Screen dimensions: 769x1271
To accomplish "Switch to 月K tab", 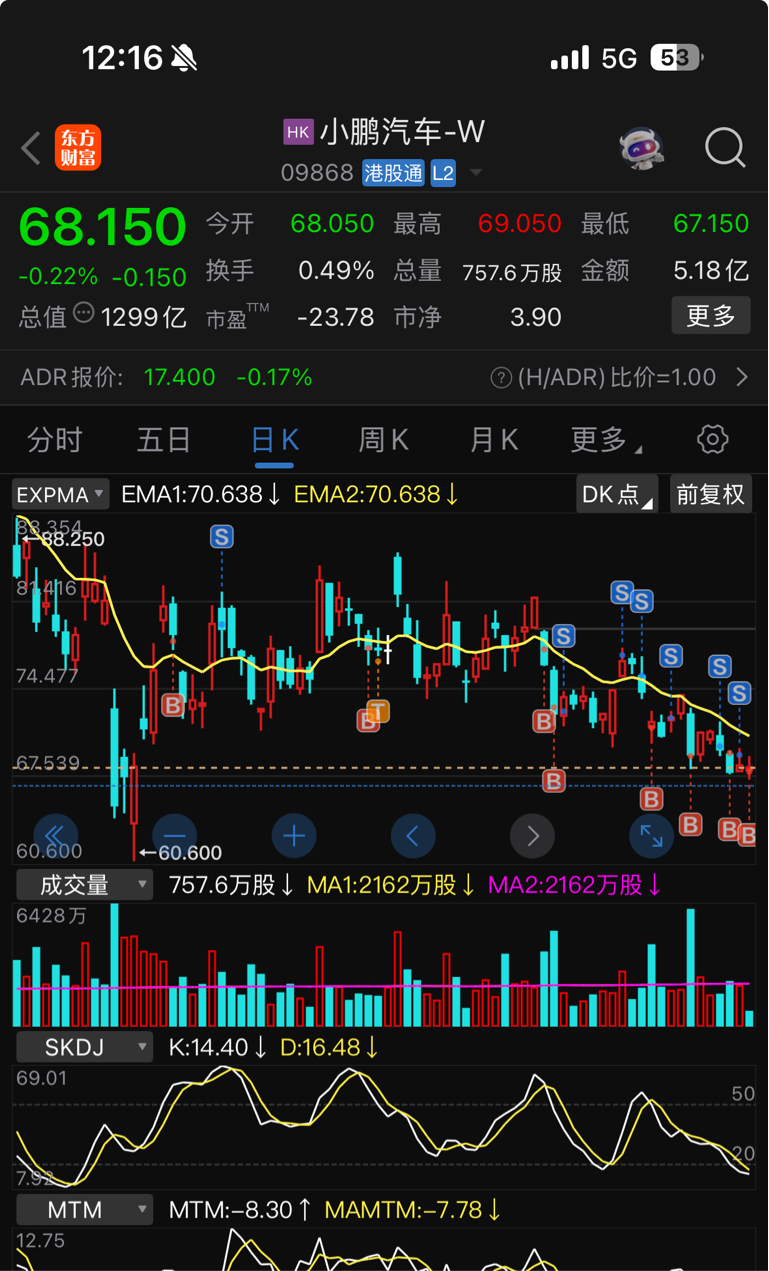I will [x=493, y=440].
